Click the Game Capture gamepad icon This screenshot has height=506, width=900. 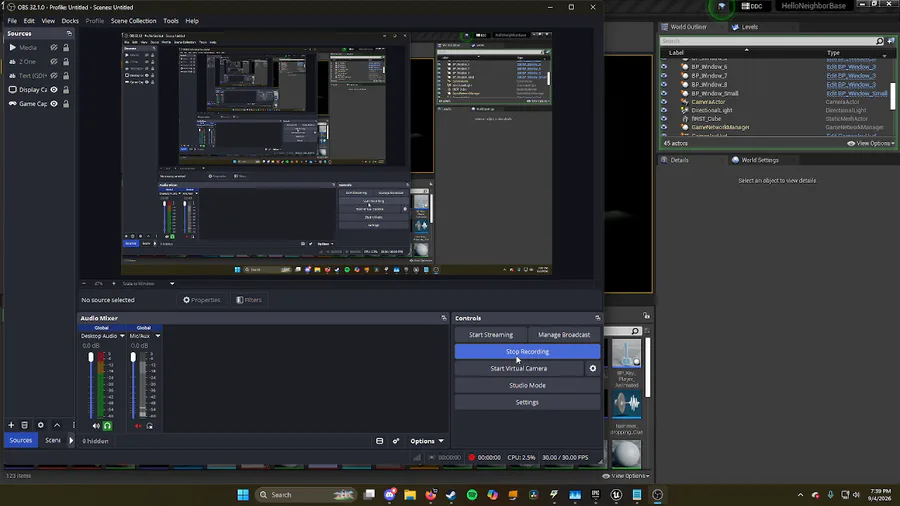(x=13, y=104)
